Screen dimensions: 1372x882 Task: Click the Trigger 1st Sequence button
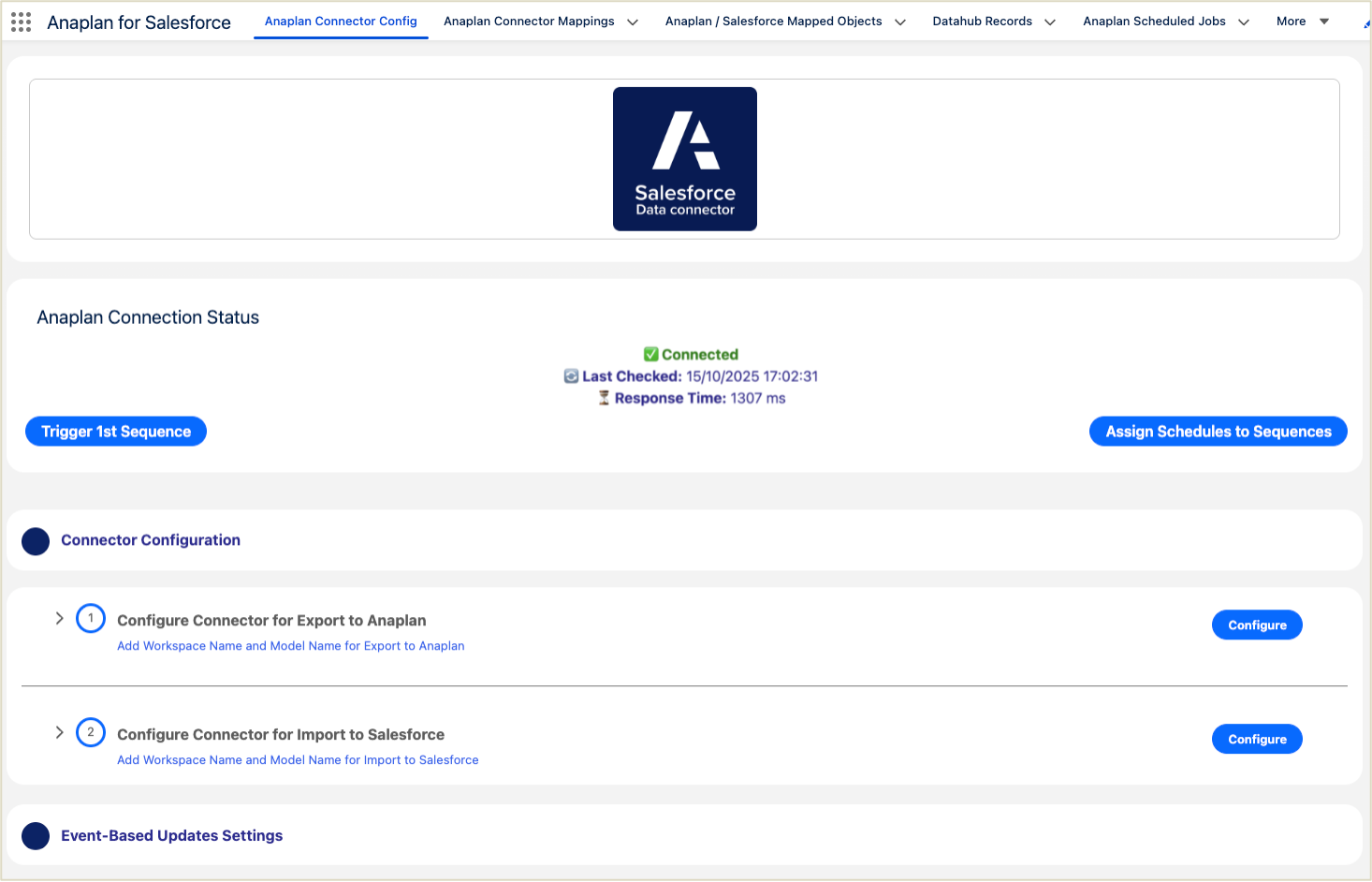[x=116, y=432]
